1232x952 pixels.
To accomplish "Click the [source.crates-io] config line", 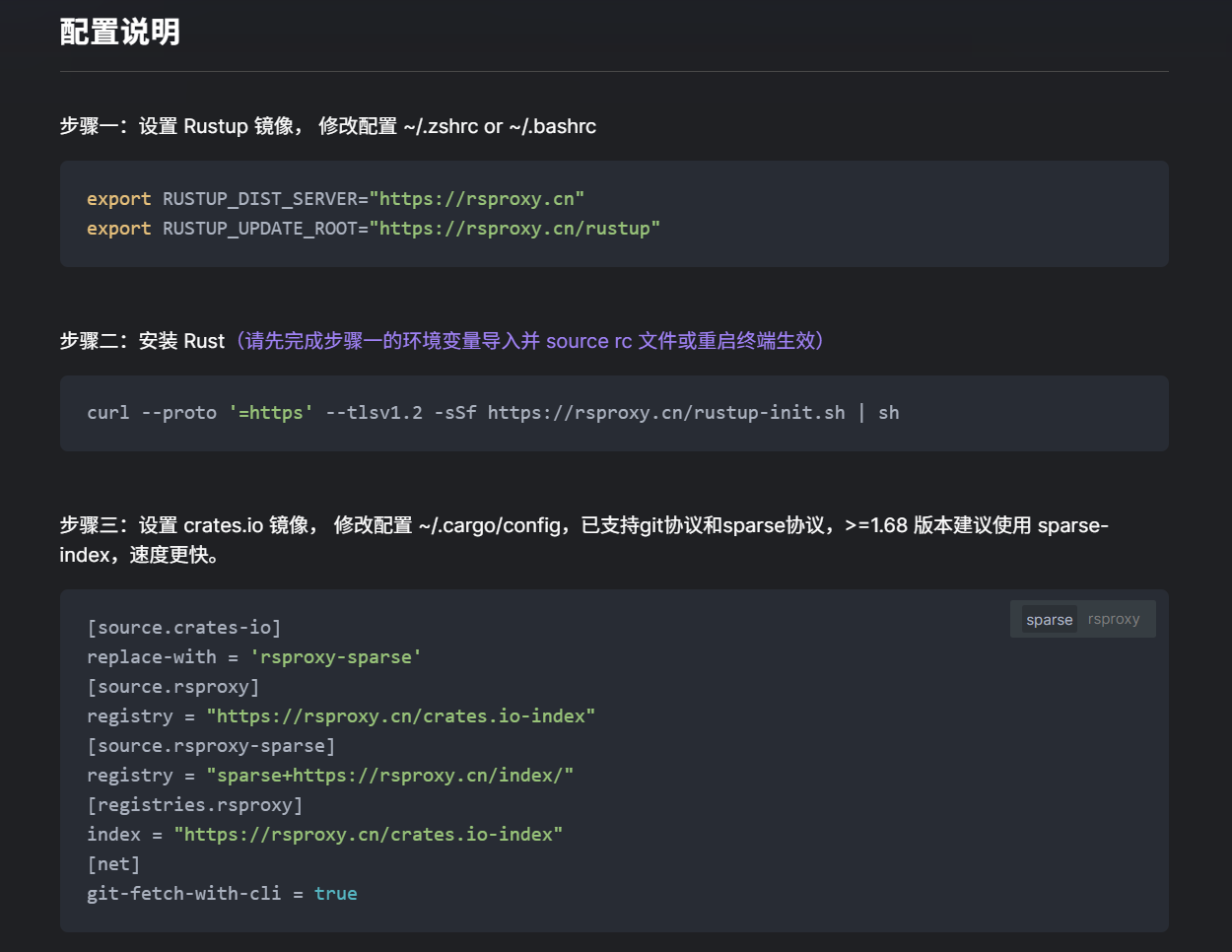I will click(x=184, y=628).
